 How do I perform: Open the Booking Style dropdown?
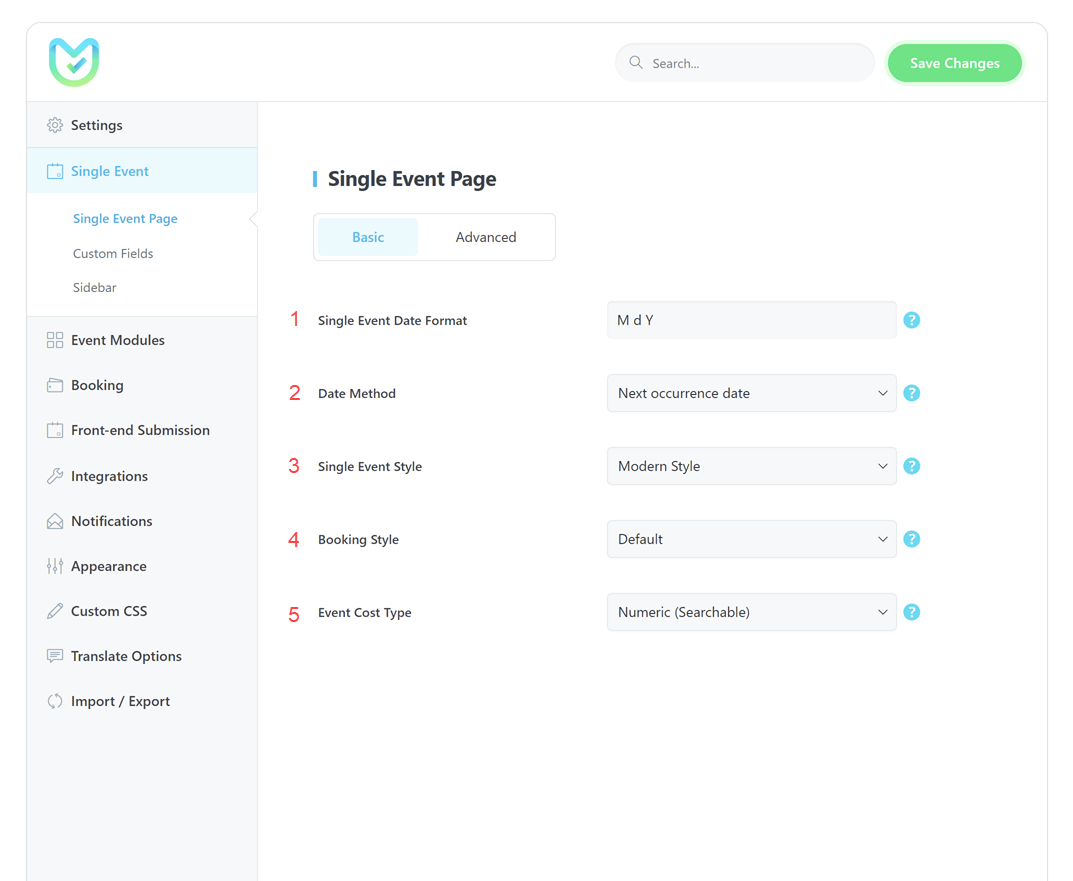[751, 539]
